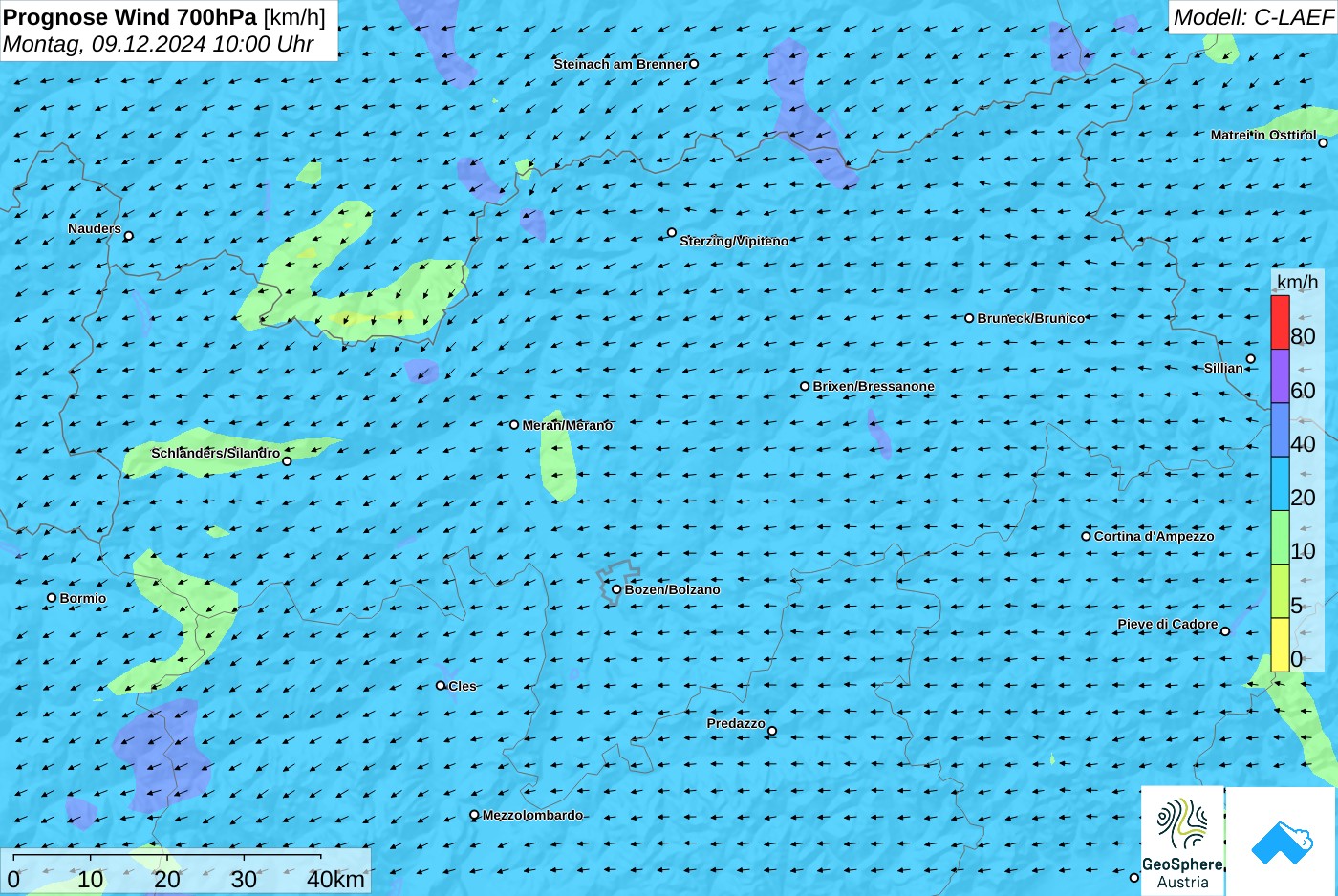Click the Bozen/Bolzano location marker
1338x896 pixels.
pyautogui.click(x=616, y=589)
